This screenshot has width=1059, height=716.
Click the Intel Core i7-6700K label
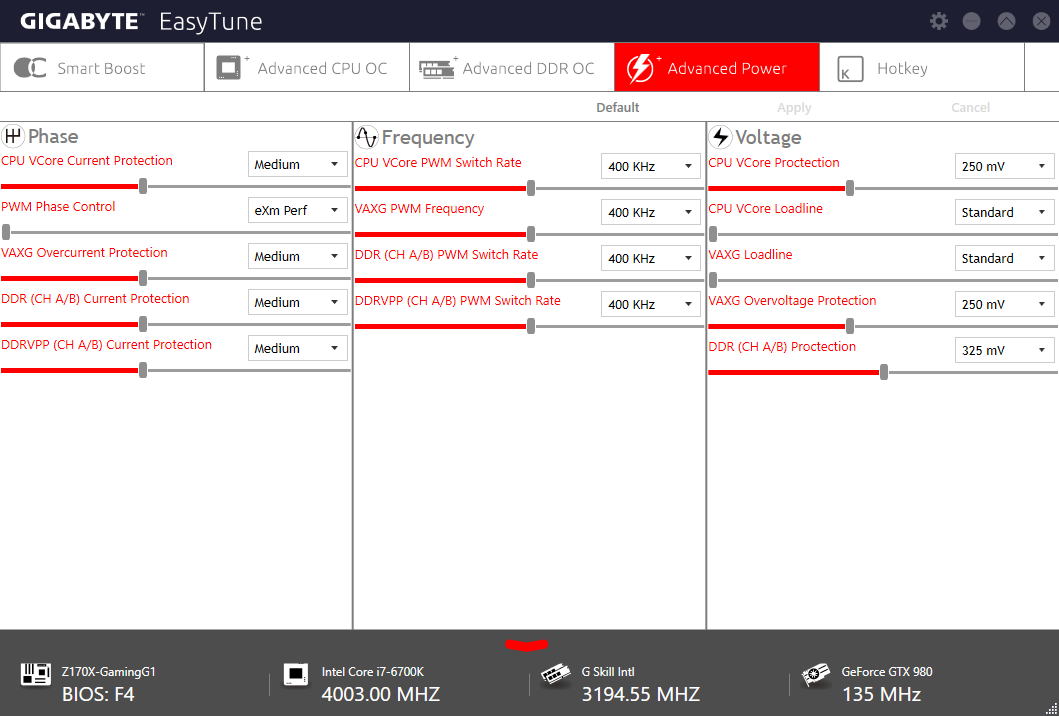click(x=373, y=672)
